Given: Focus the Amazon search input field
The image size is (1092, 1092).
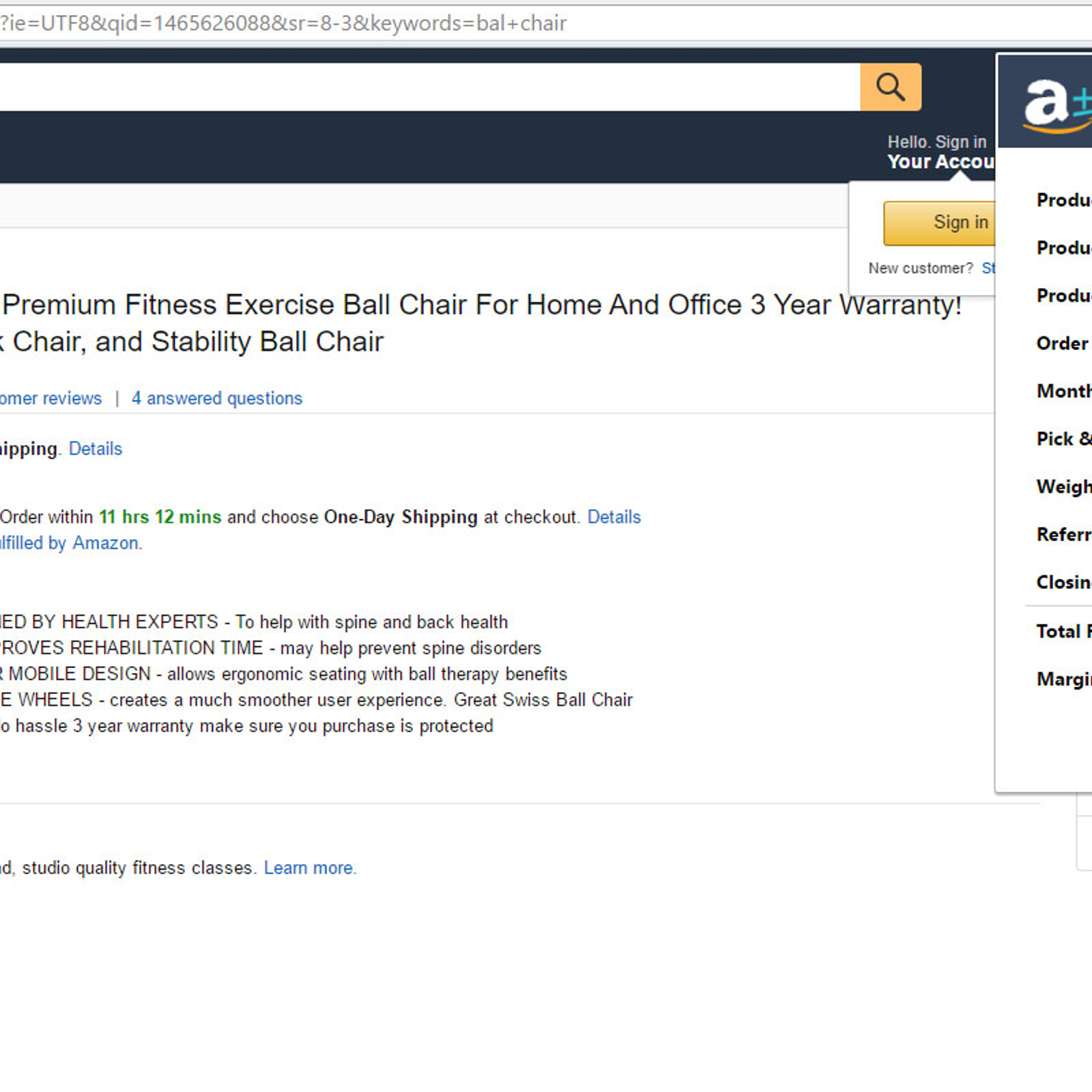Looking at the screenshot, I should [430, 87].
